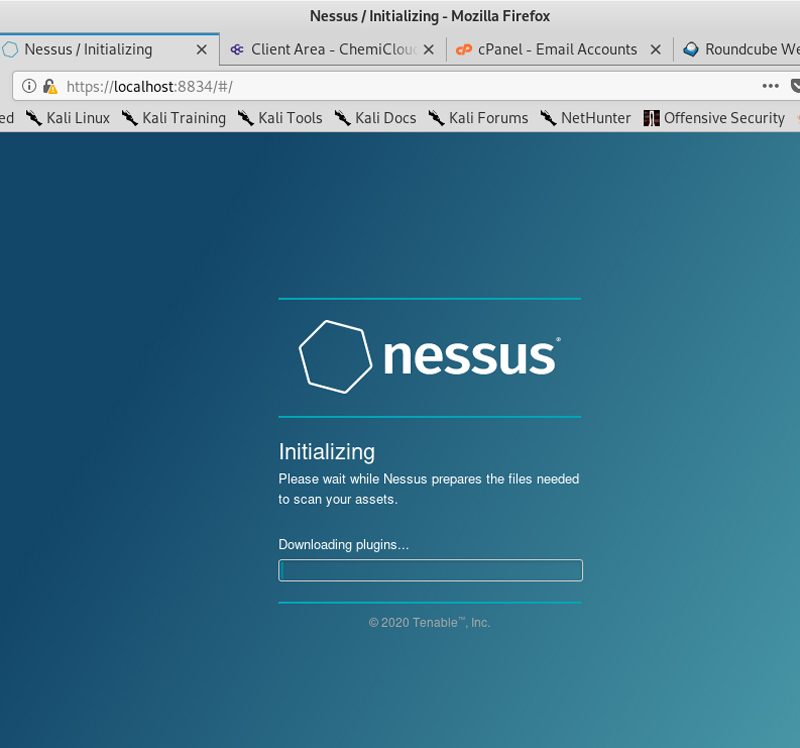Click the site information icon in address bar

pos(29,86)
